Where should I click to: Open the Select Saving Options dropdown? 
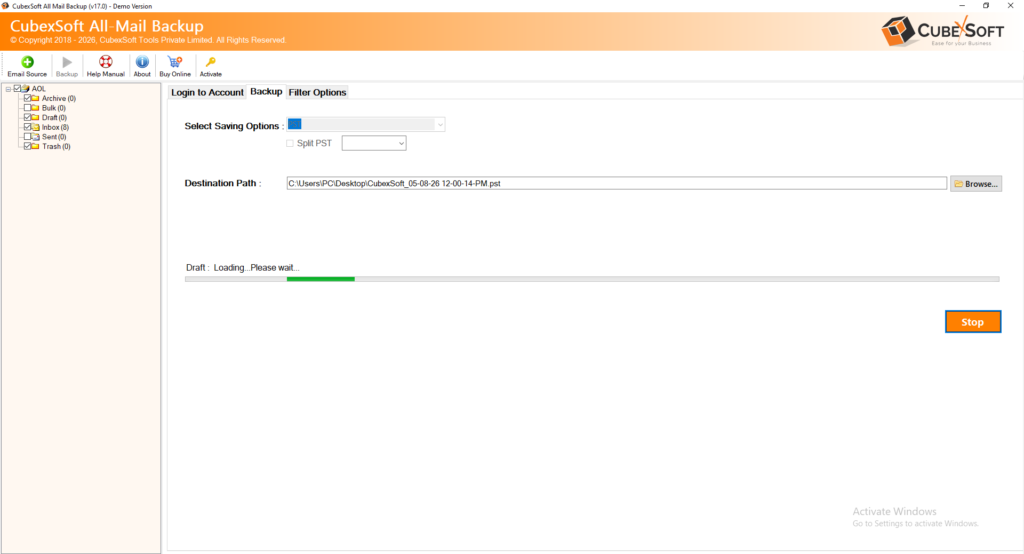(x=366, y=124)
